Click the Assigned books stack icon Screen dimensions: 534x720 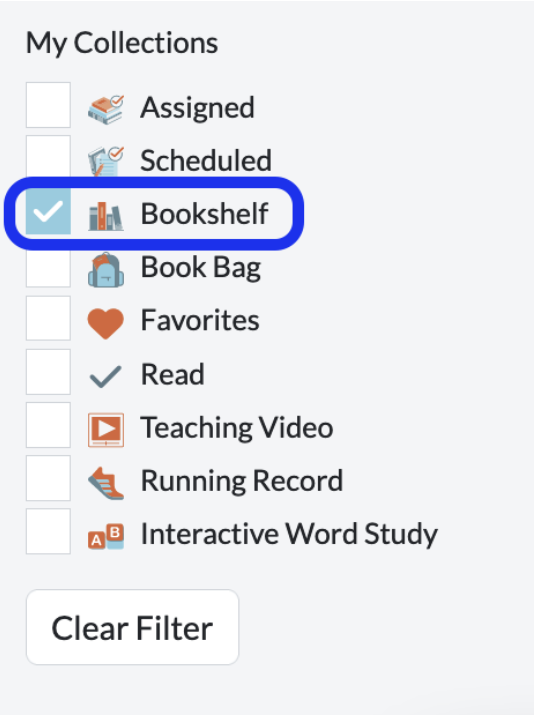pos(106,109)
